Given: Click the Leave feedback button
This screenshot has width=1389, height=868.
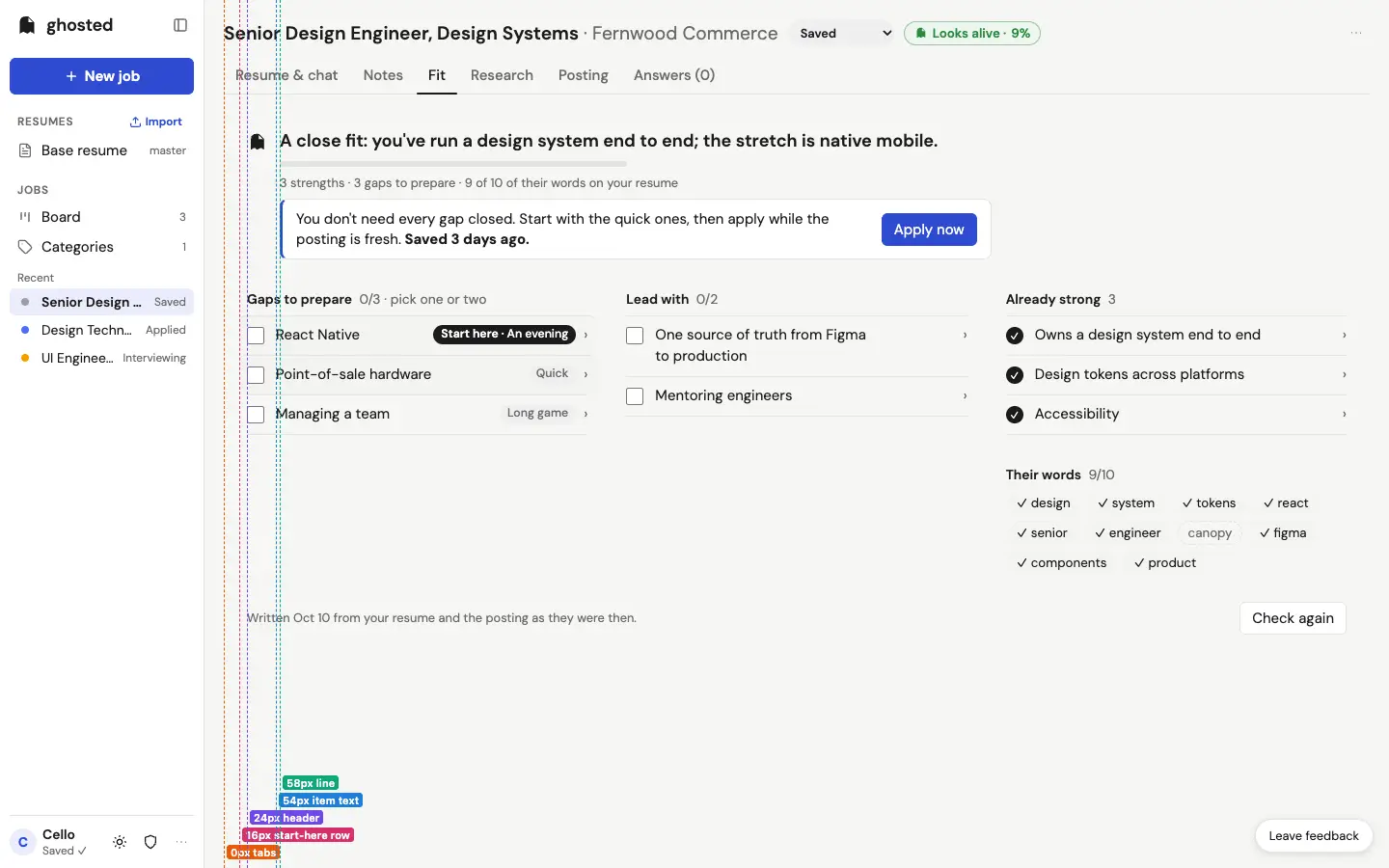Looking at the screenshot, I should 1314,836.
